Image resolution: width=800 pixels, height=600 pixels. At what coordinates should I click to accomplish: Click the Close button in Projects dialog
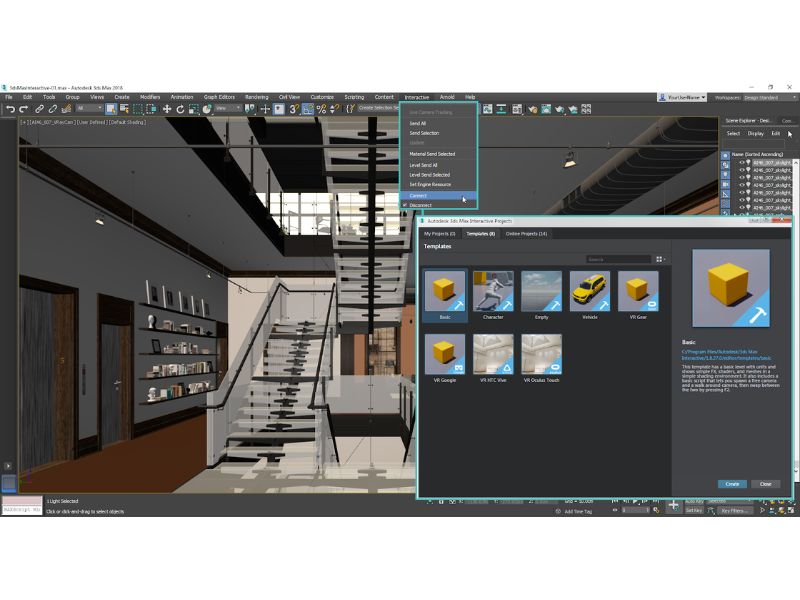pyautogui.click(x=765, y=483)
